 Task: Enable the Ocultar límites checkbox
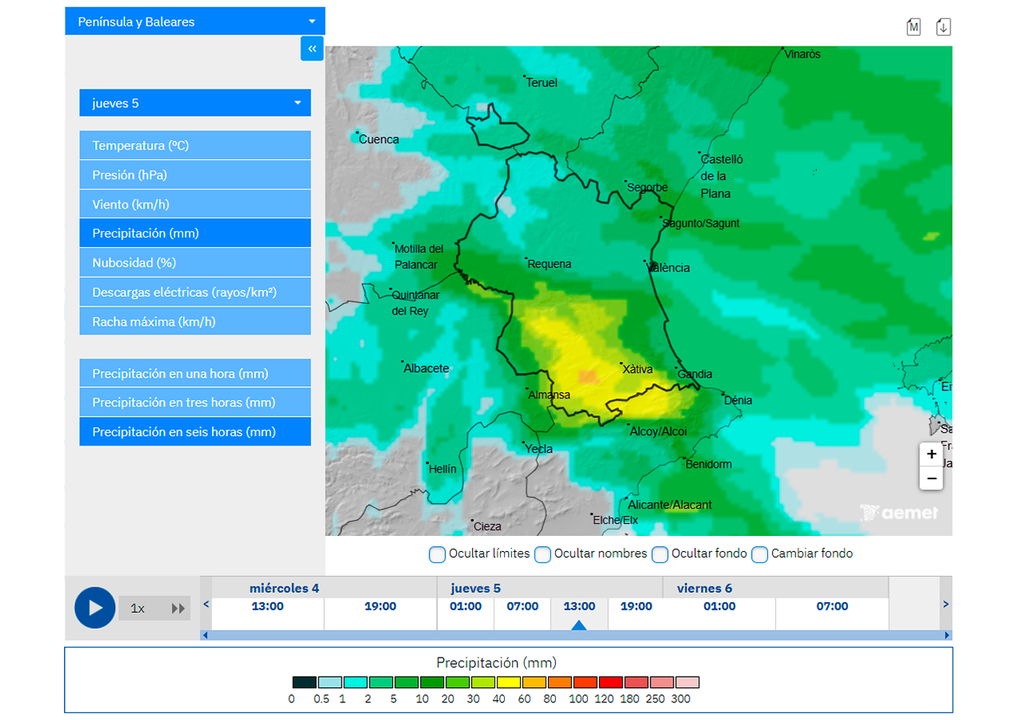click(x=437, y=554)
